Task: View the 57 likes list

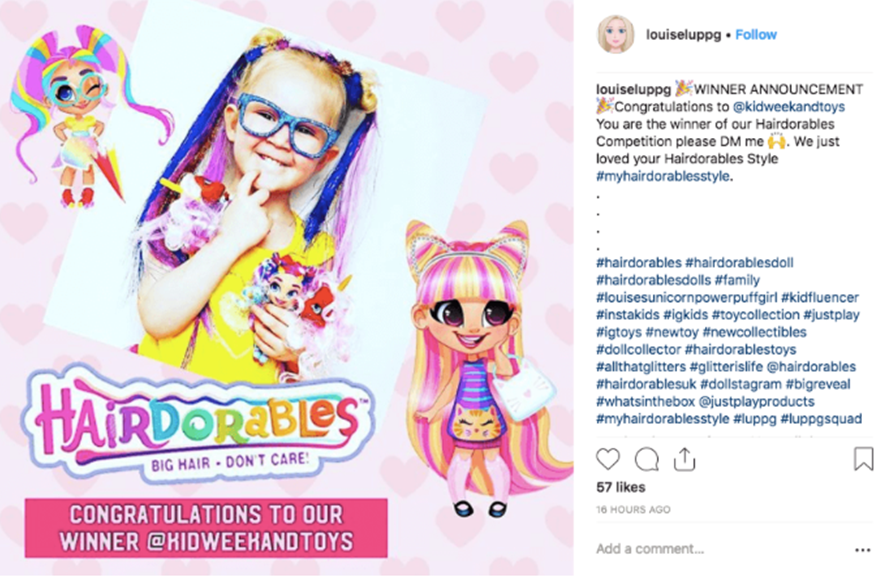Action: tap(621, 487)
